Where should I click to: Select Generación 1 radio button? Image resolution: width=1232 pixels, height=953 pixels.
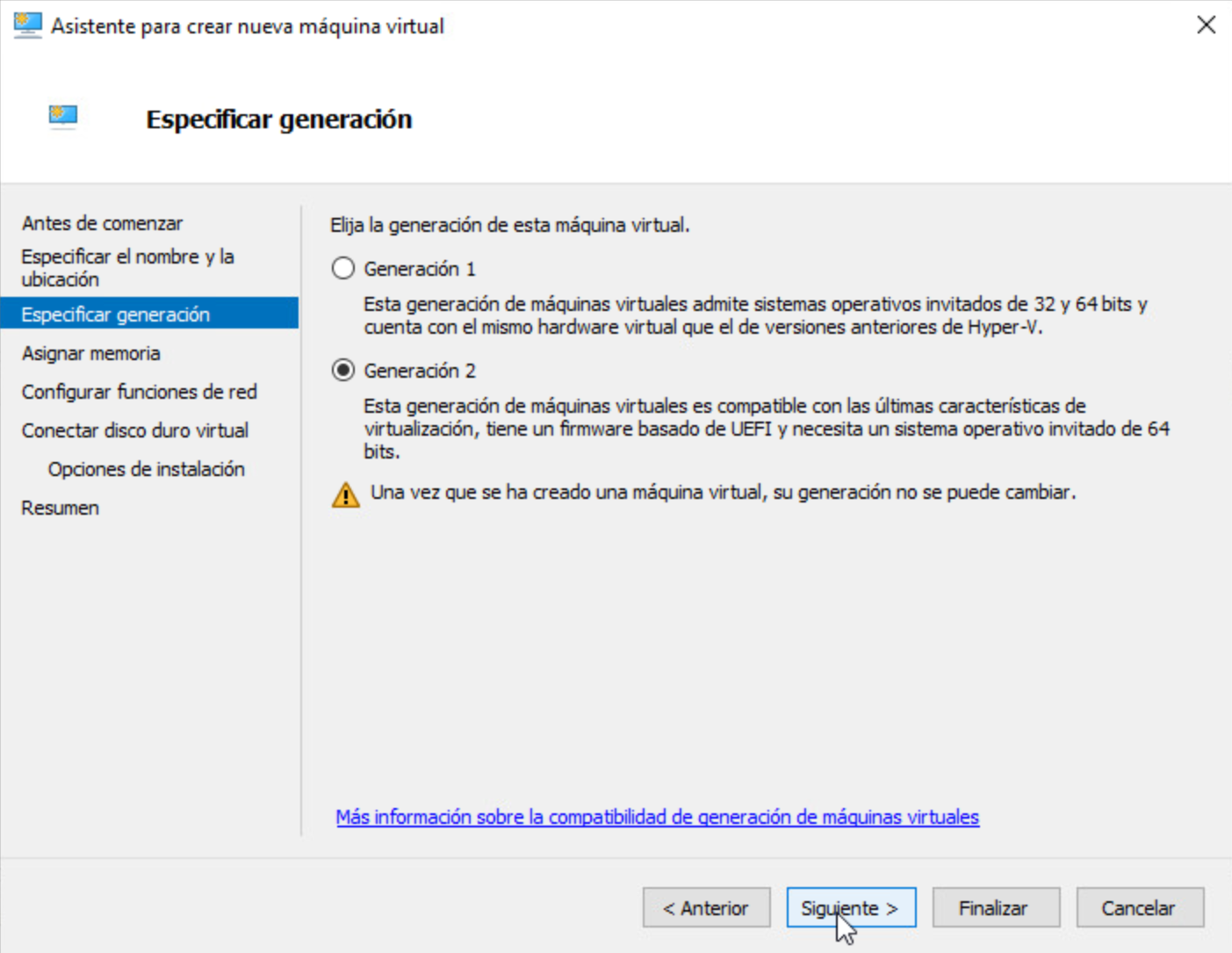342,269
